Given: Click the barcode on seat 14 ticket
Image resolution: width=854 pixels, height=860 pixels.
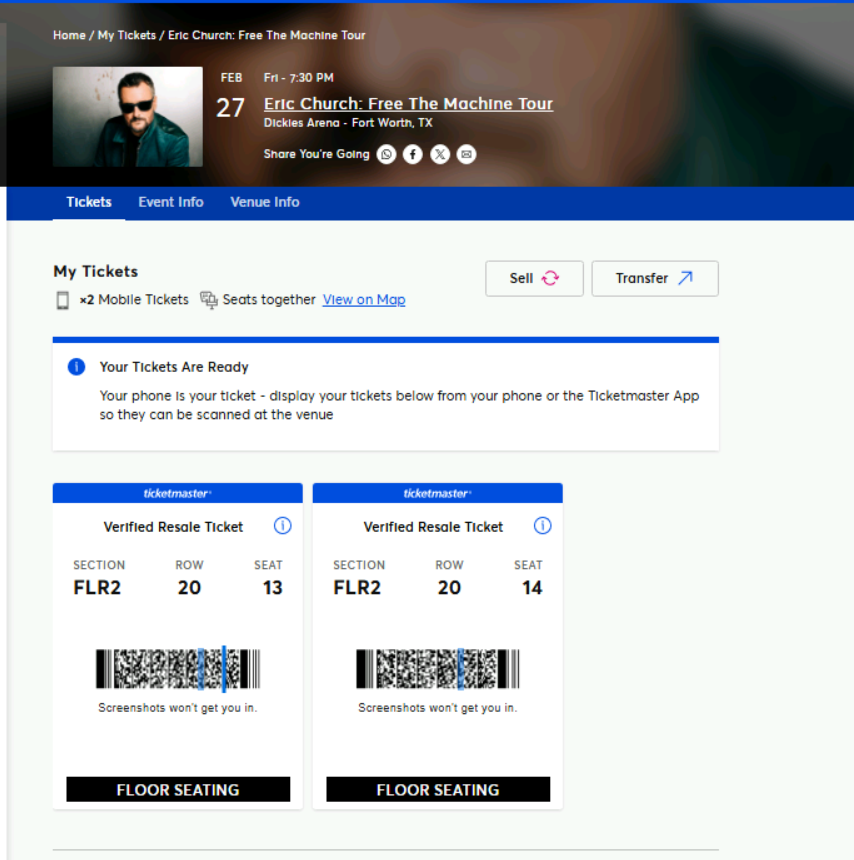Looking at the screenshot, I should [438, 669].
